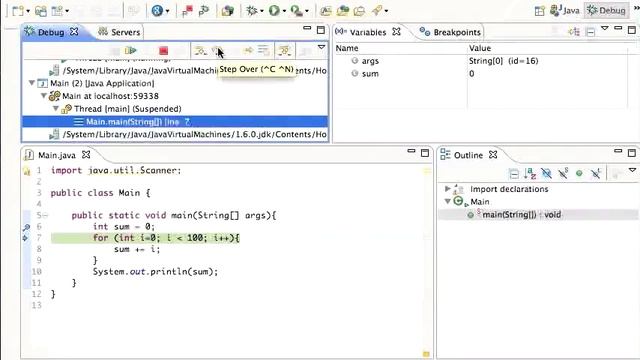Image resolution: width=640 pixels, height=360 pixels.
Task: Collapse Main class in Outline
Action: [447, 201]
